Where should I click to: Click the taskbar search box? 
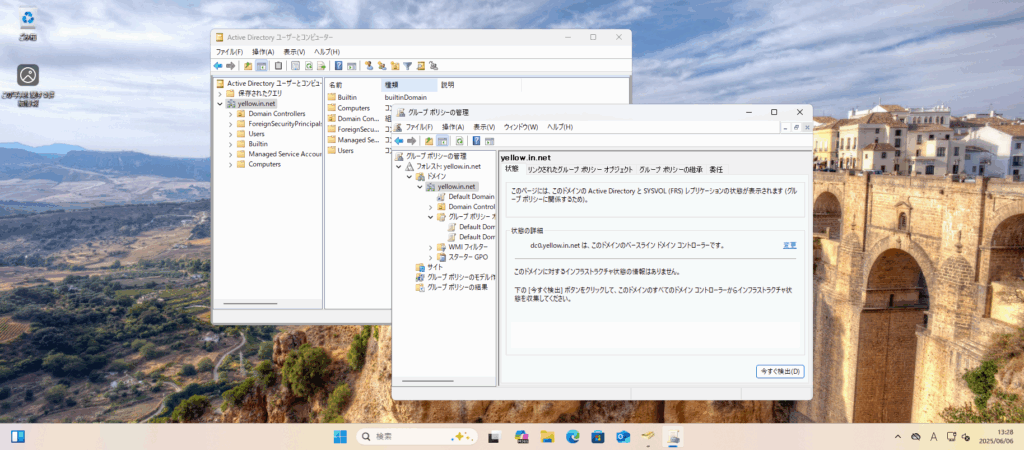[417, 436]
